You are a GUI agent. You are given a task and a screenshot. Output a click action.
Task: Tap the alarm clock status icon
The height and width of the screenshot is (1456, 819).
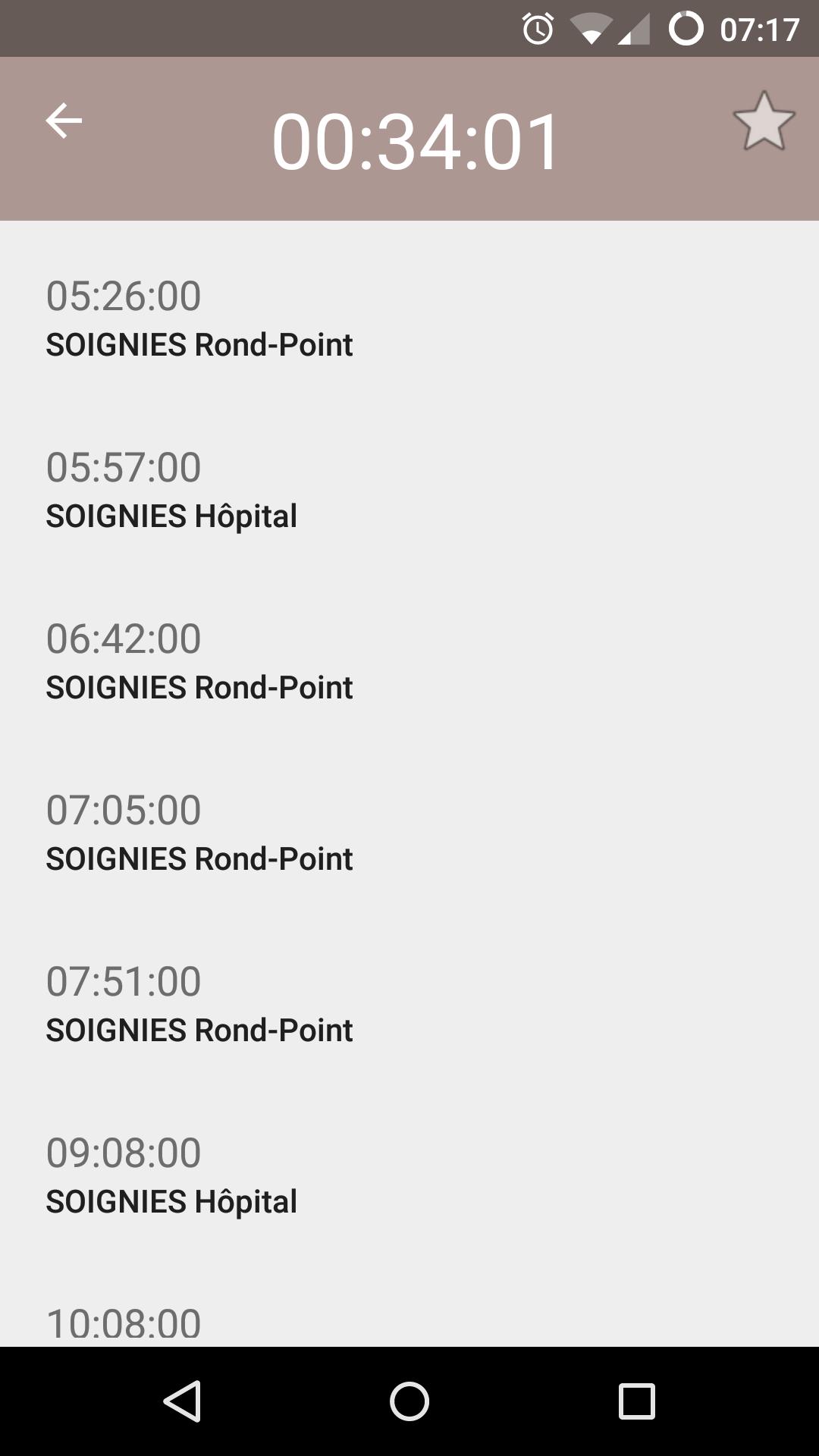point(538,30)
